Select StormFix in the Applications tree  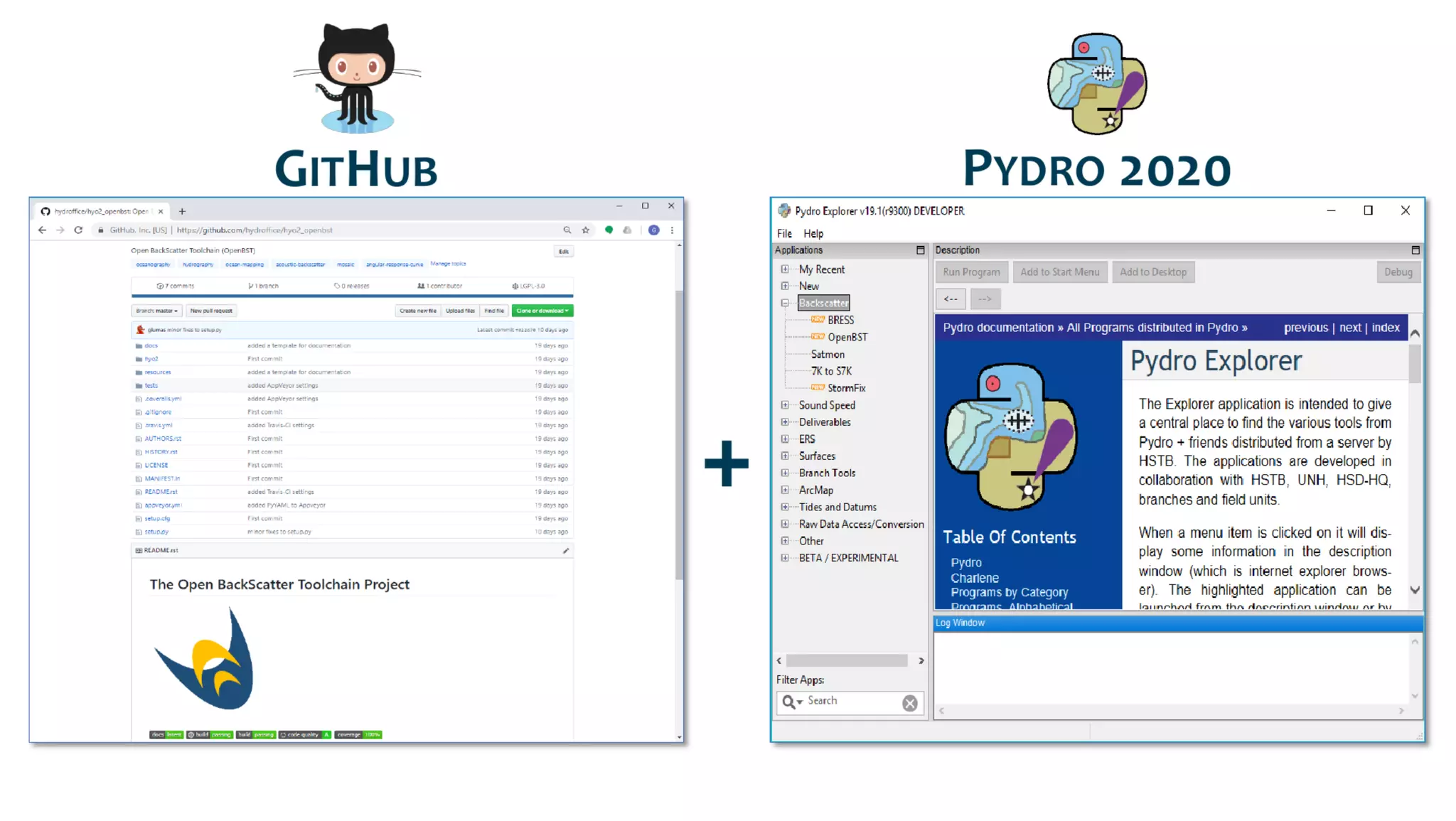click(846, 388)
